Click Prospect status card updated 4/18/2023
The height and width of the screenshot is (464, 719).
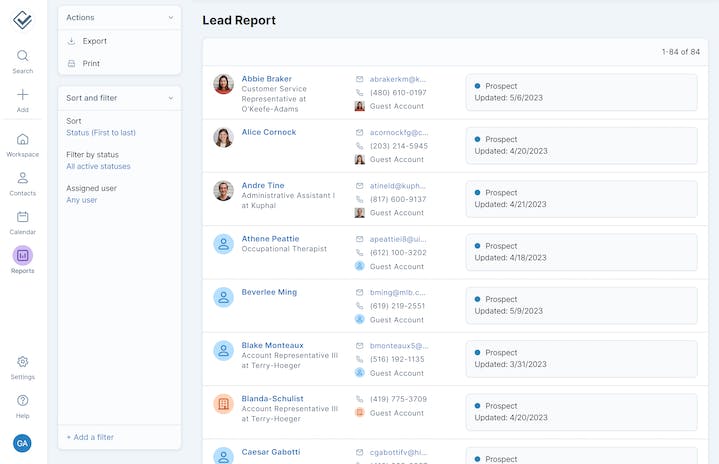581,252
